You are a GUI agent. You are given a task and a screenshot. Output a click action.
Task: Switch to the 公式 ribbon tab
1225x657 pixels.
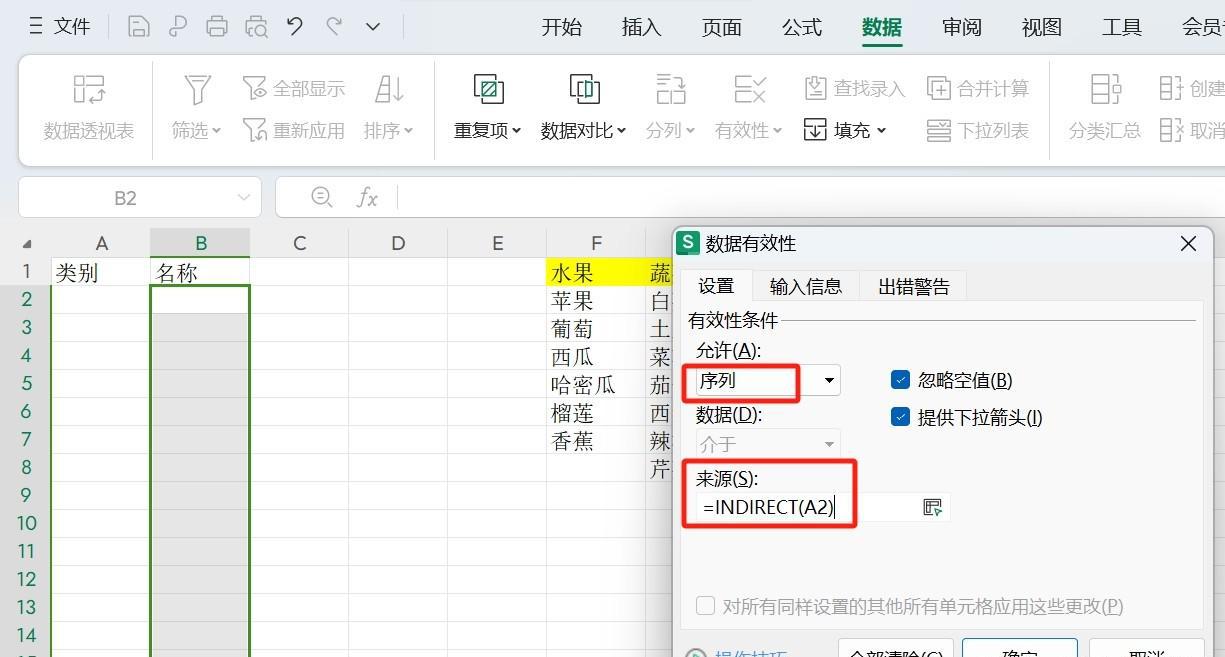(802, 28)
